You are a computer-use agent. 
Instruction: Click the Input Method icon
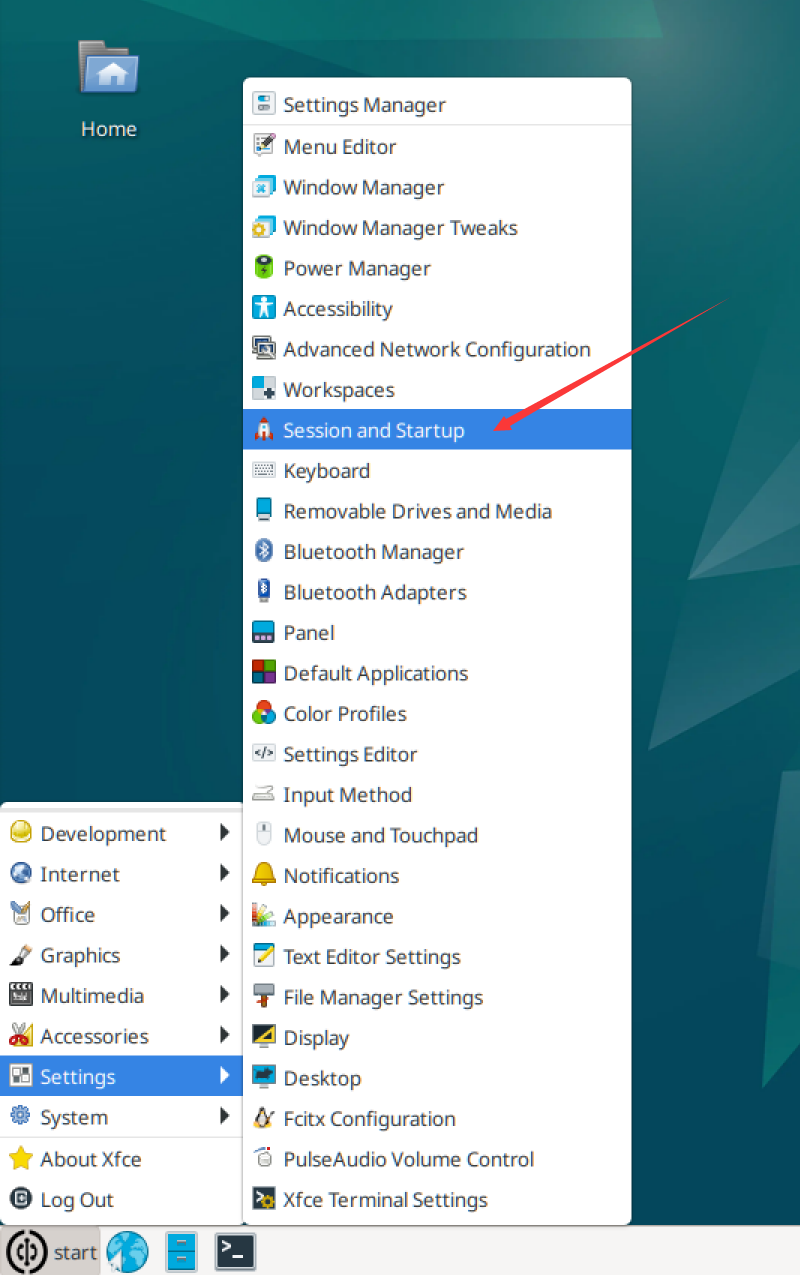(x=264, y=794)
